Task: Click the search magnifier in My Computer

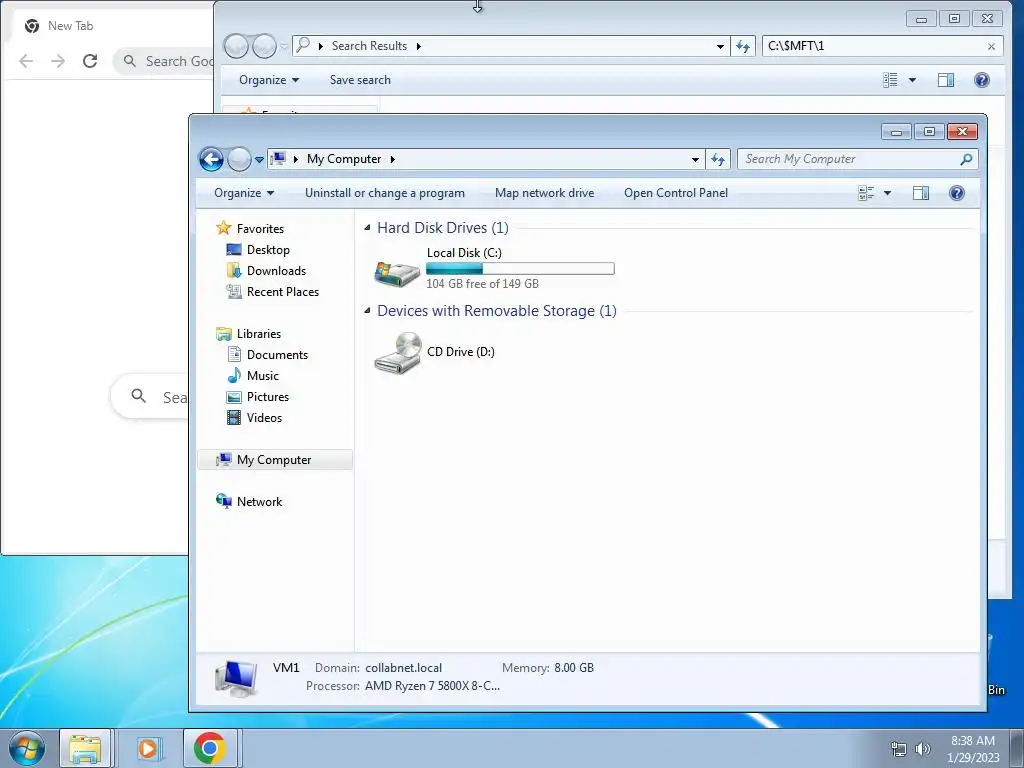Action: coord(967,159)
